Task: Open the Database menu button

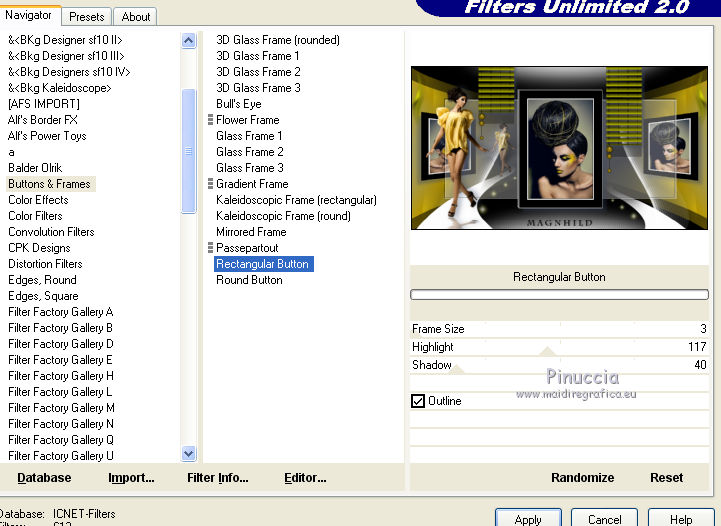Action: pos(44,478)
